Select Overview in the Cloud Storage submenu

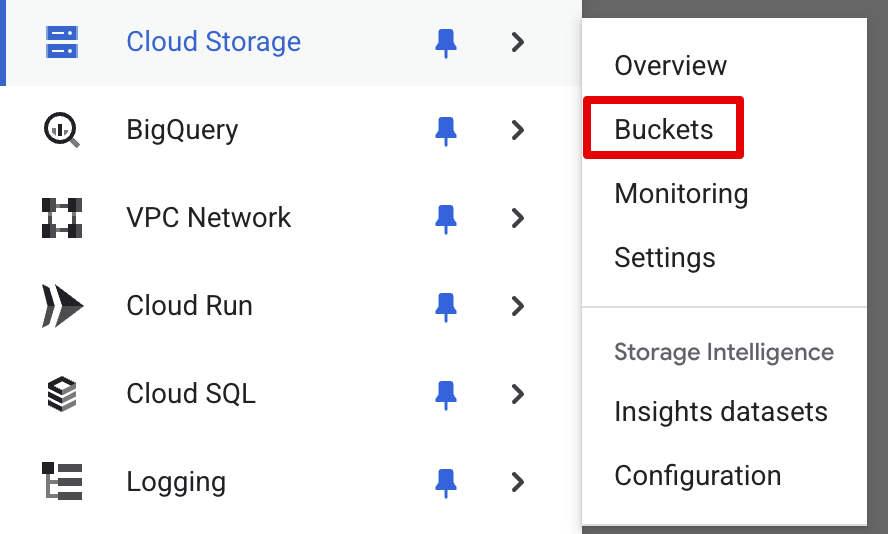pyautogui.click(x=670, y=65)
